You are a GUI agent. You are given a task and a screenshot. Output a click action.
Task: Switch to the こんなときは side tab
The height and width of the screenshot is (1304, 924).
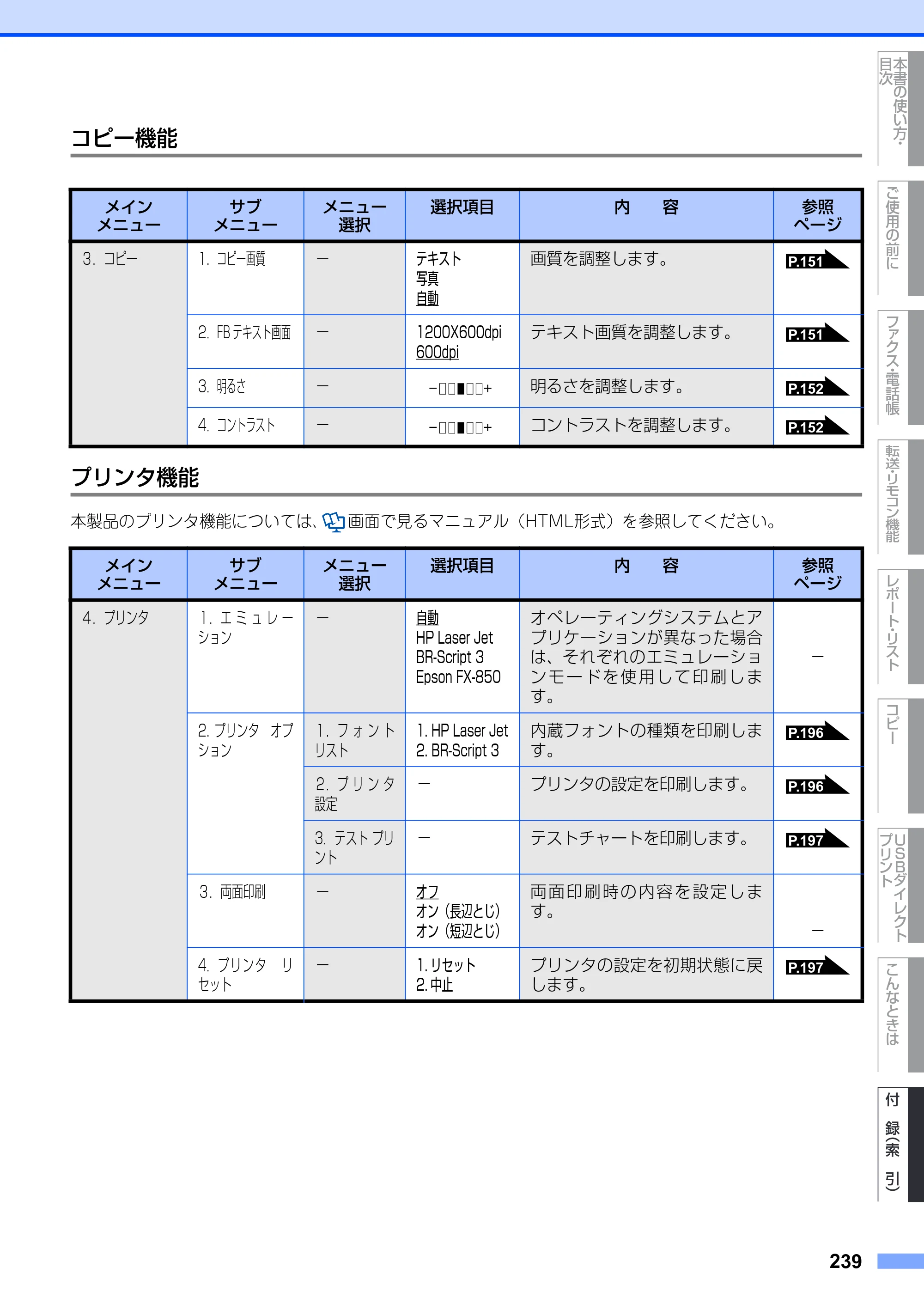(x=900, y=1014)
